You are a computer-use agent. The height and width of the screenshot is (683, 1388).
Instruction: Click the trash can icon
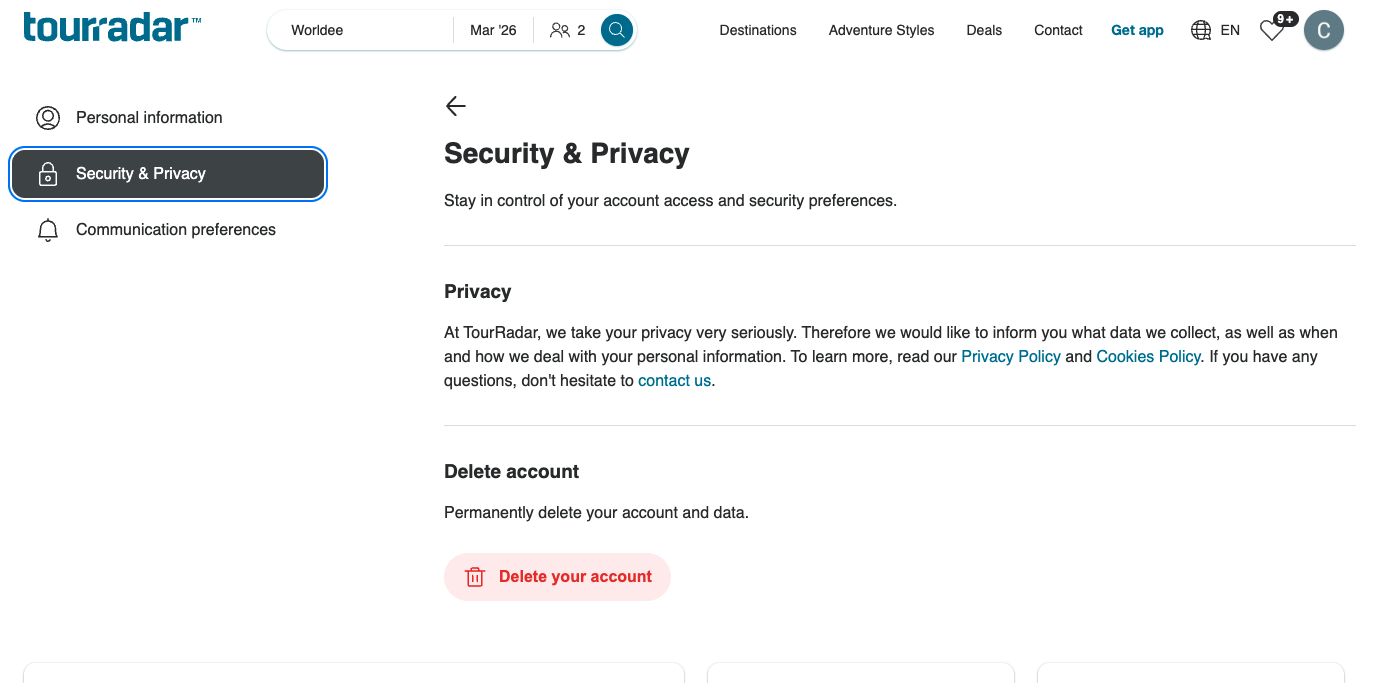tap(475, 577)
